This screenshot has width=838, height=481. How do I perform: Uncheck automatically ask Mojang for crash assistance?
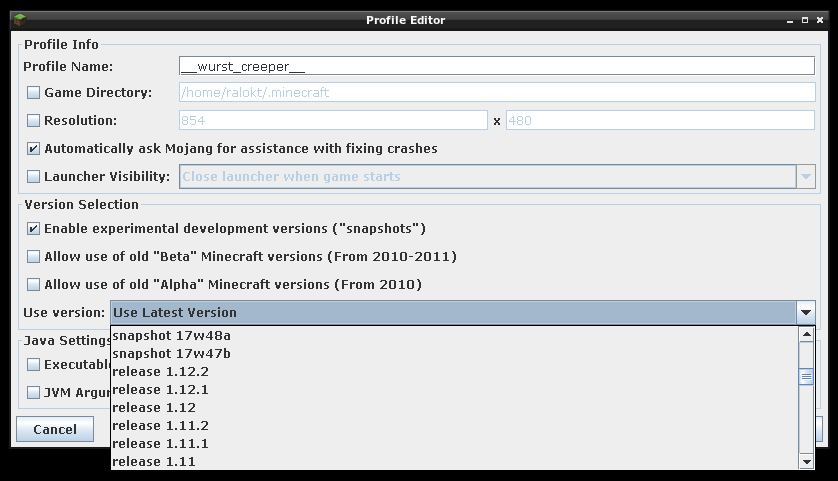click(34, 149)
